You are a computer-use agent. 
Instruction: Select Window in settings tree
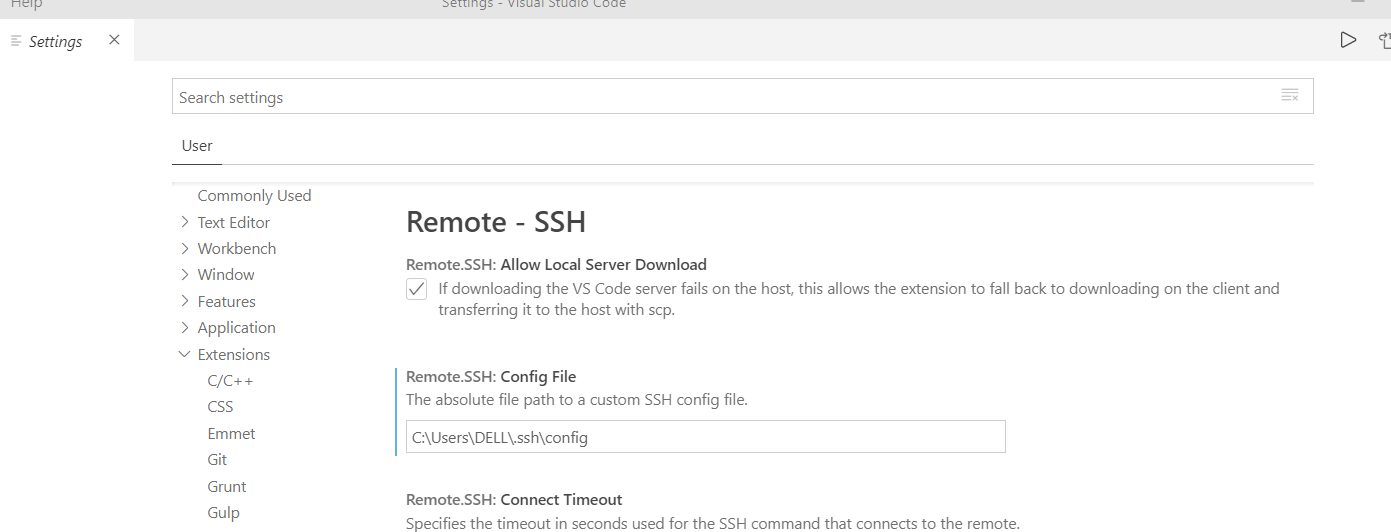click(x=226, y=274)
